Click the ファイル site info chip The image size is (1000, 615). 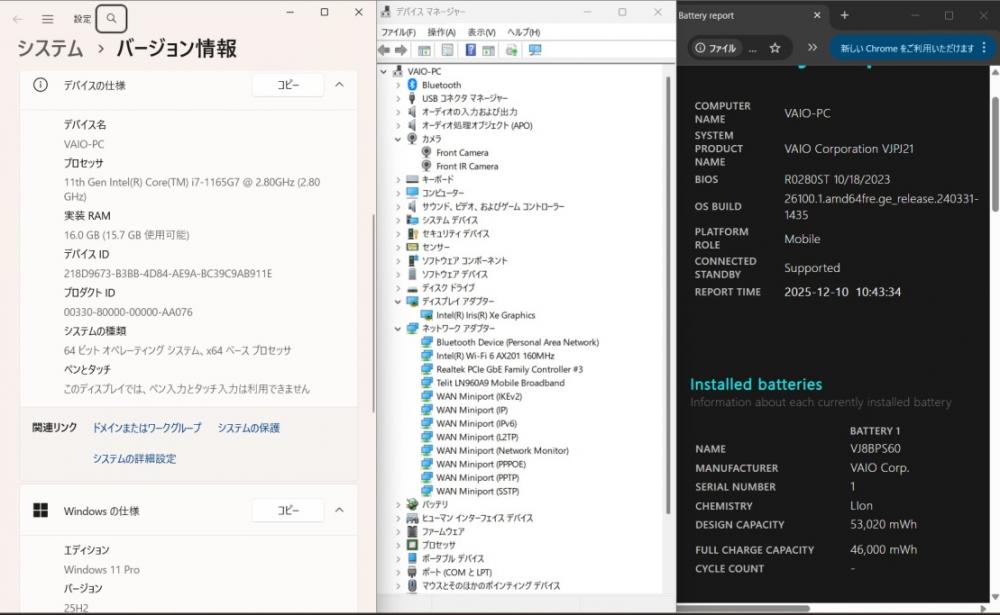coord(716,48)
